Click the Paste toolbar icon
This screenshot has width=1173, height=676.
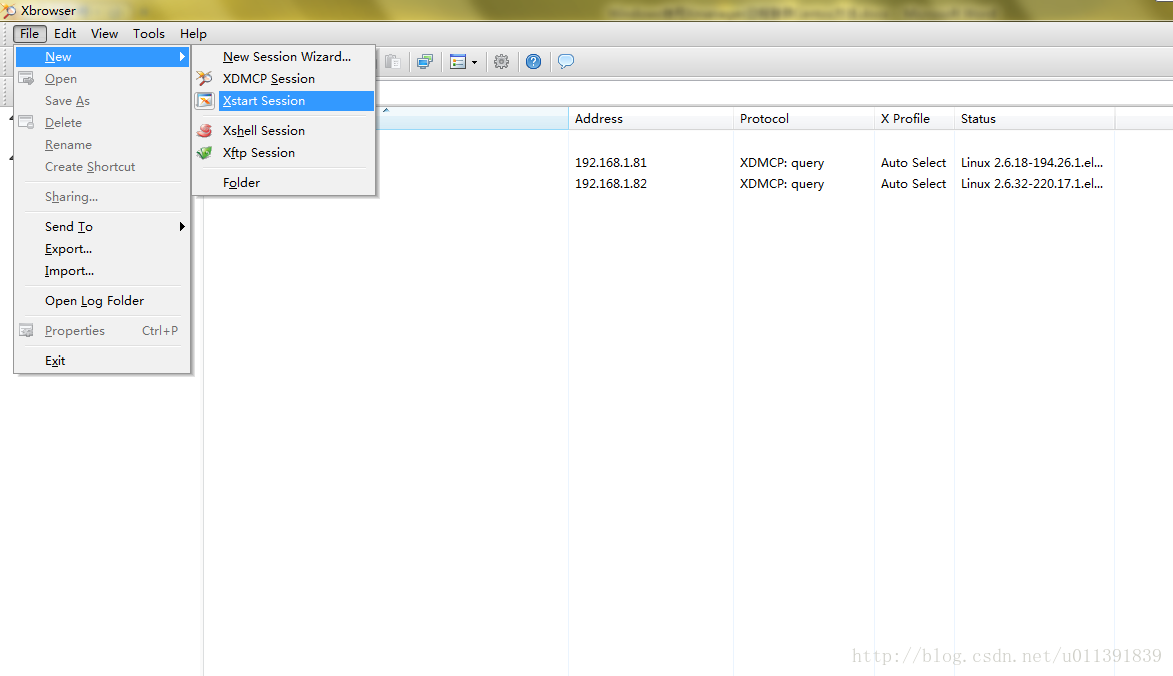(393, 62)
